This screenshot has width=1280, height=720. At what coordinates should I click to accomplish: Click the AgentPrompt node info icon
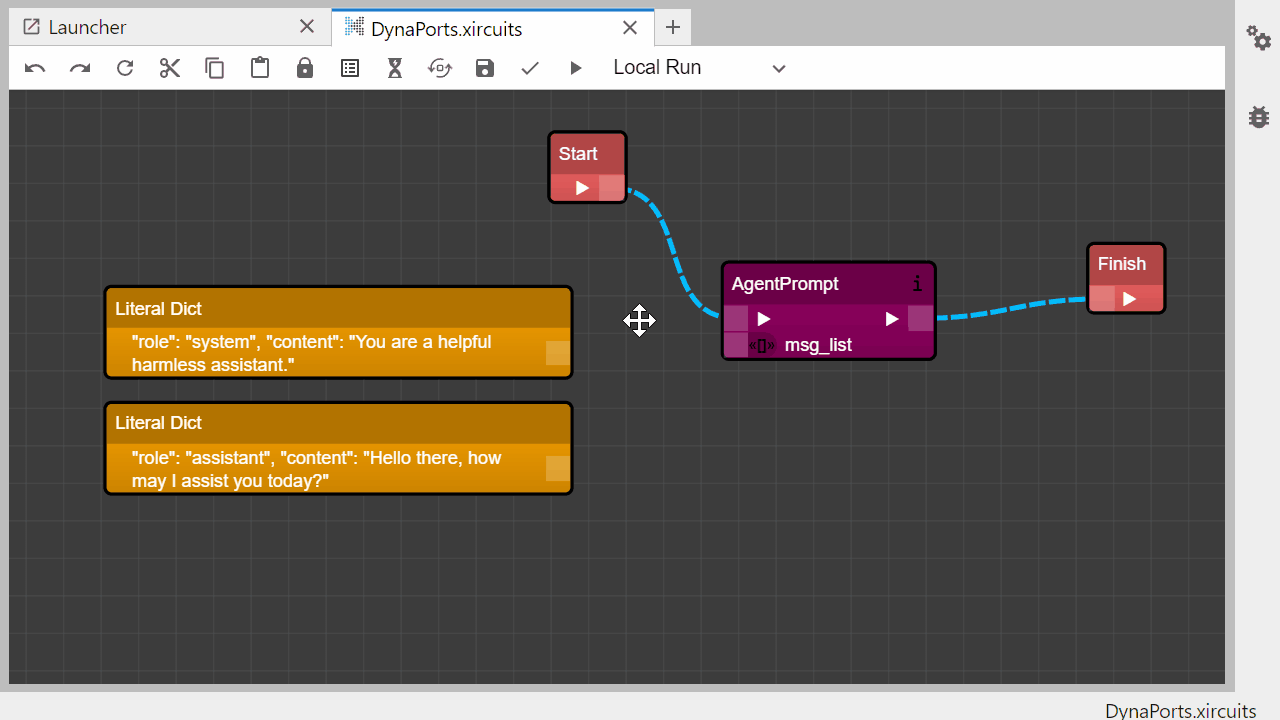(x=917, y=284)
